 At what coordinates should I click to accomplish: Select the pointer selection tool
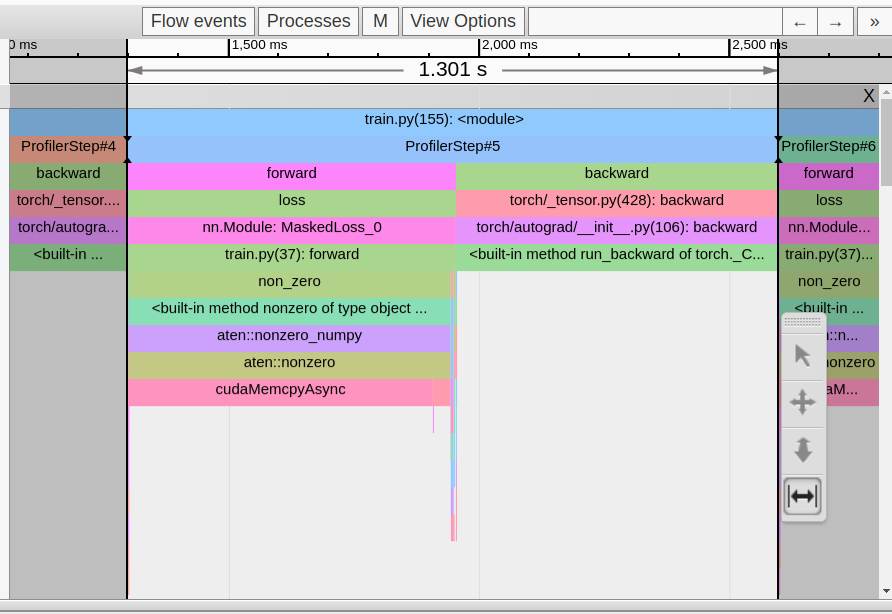tap(803, 355)
